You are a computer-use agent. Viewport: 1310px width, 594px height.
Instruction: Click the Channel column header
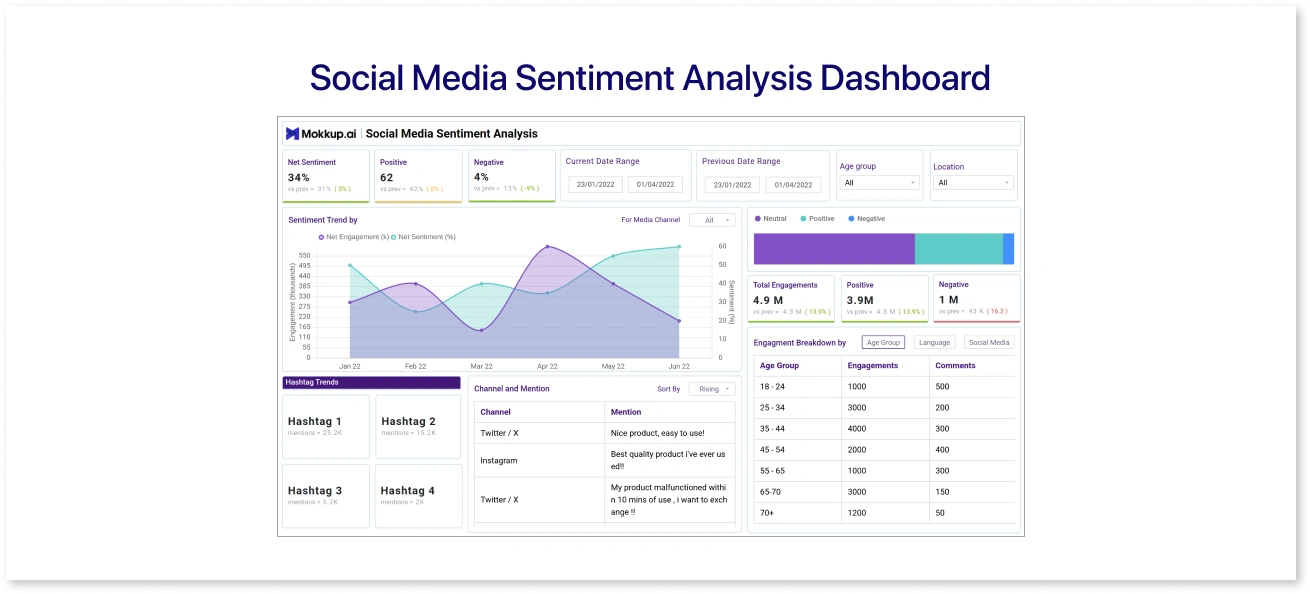539,412
